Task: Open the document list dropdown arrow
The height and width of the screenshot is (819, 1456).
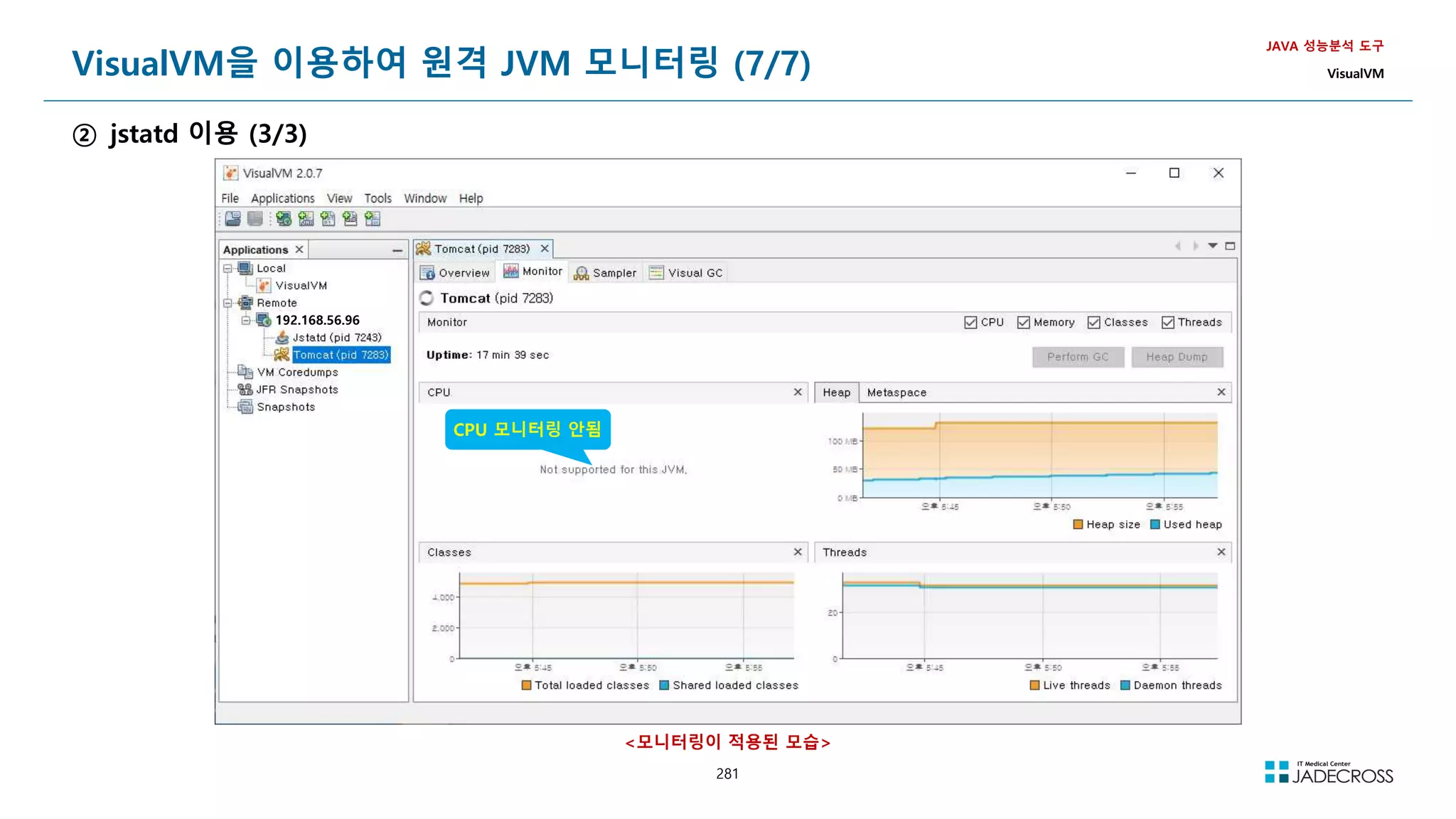Action: (1213, 246)
